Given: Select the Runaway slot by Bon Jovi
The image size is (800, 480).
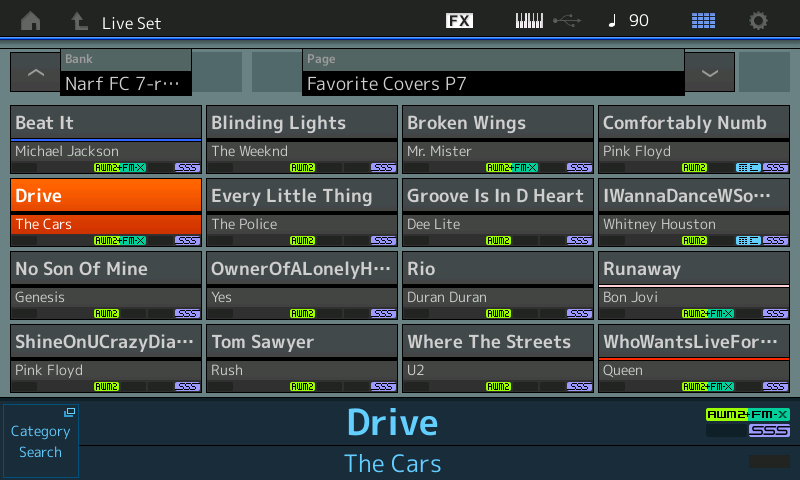Looking at the screenshot, I should (694, 286).
